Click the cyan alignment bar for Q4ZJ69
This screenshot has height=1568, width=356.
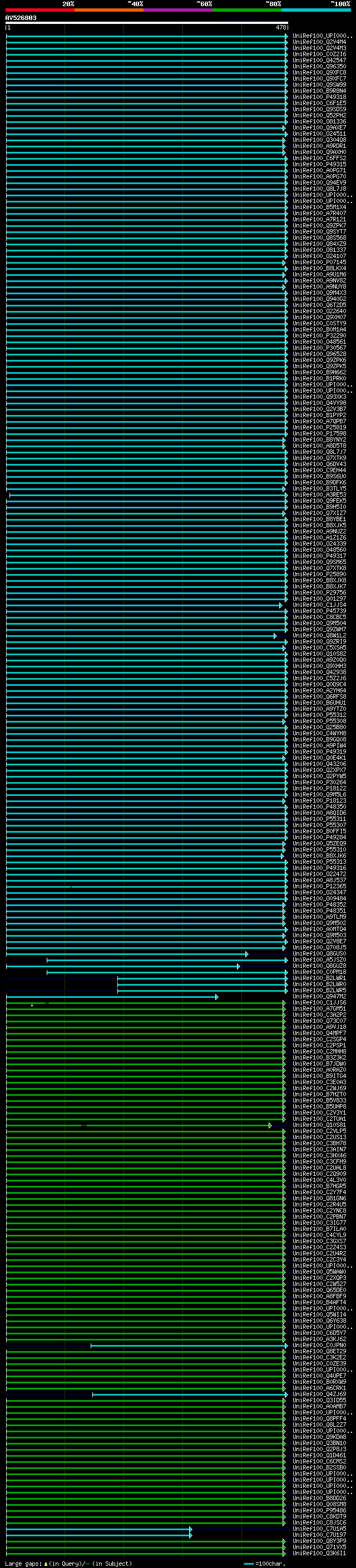point(190,1394)
